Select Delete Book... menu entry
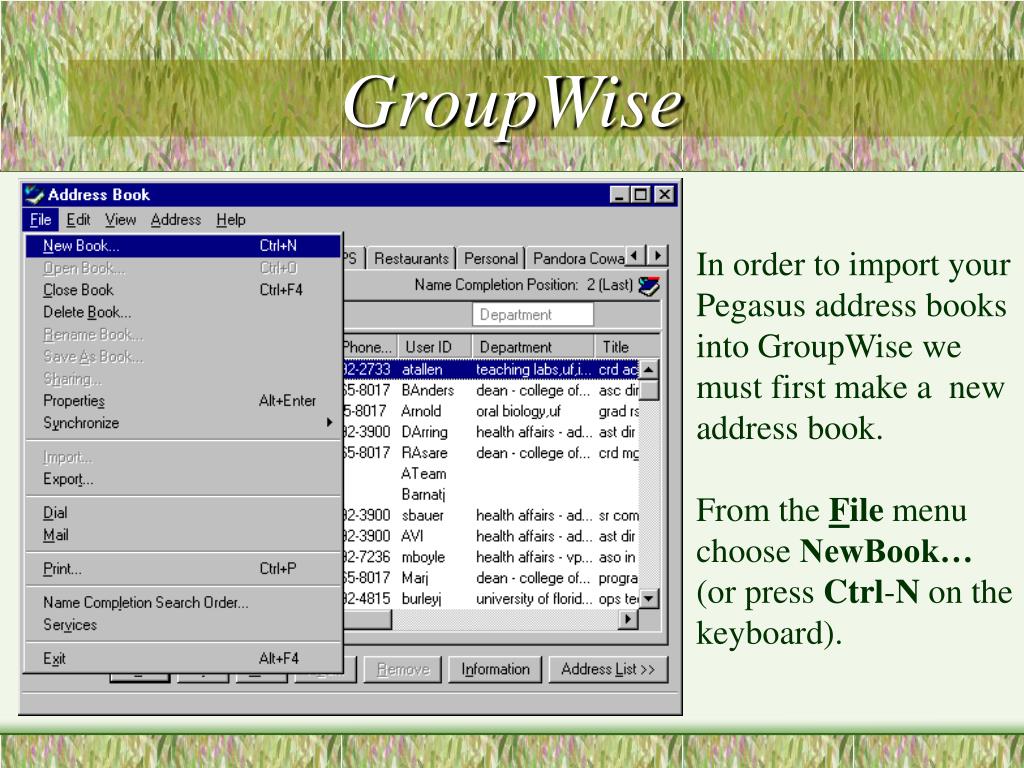This screenshot has width=1024, height=768. (184, 312)
